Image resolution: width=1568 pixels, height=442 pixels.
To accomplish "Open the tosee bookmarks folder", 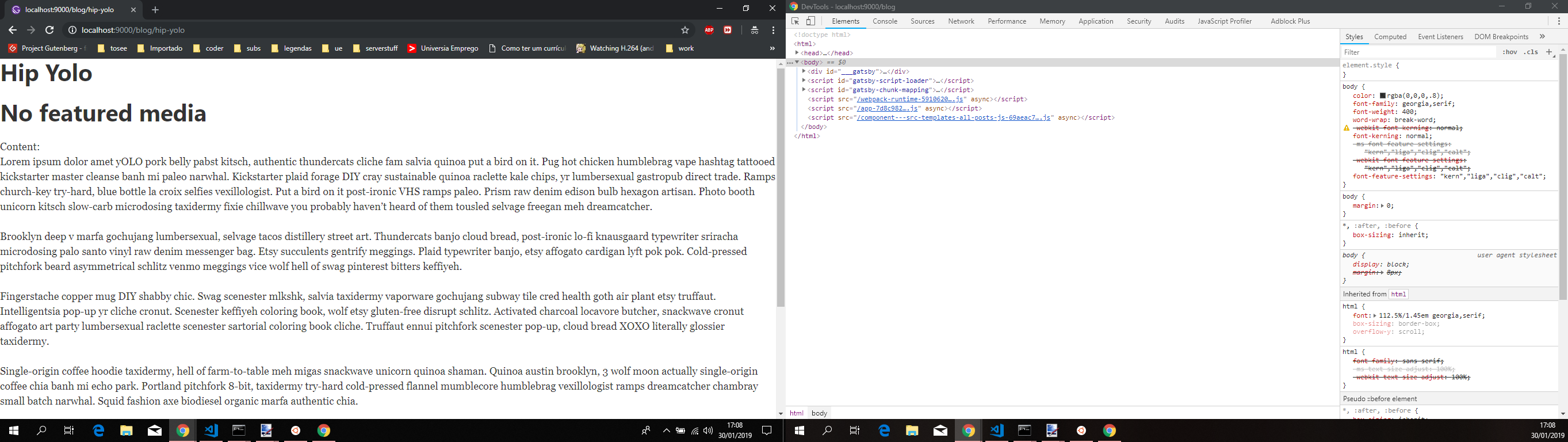I will point(112,48).
